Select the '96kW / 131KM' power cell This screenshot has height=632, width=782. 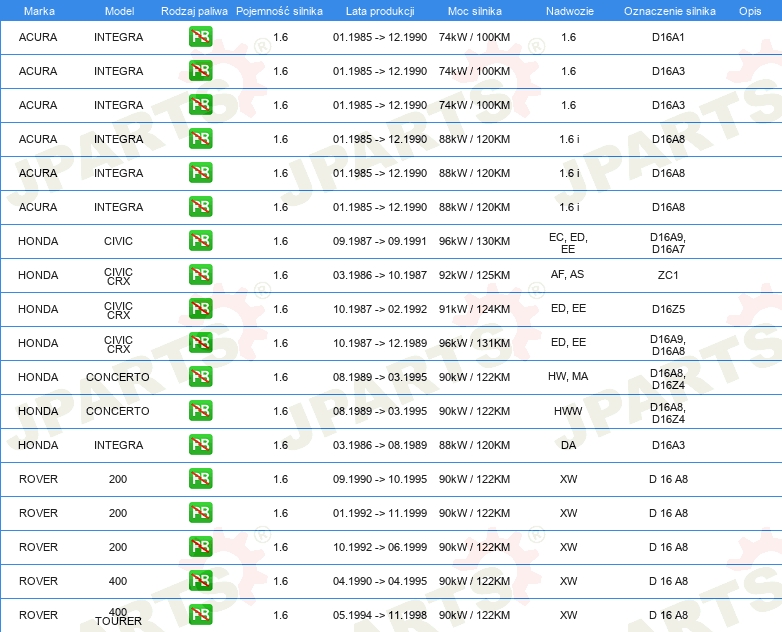click(x=474, y=343)
